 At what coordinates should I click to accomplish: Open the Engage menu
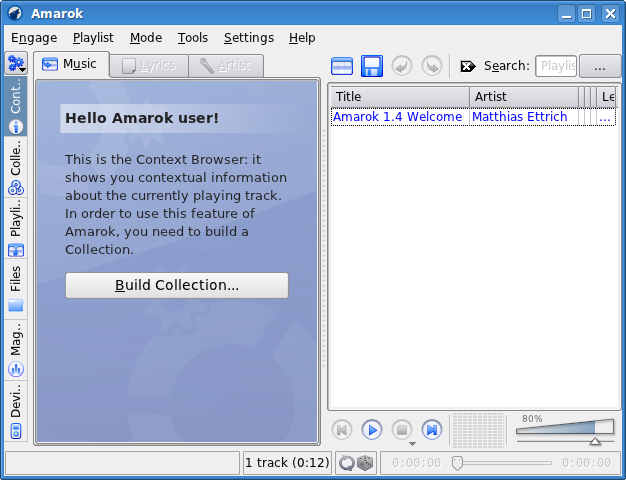coord(34,38)
